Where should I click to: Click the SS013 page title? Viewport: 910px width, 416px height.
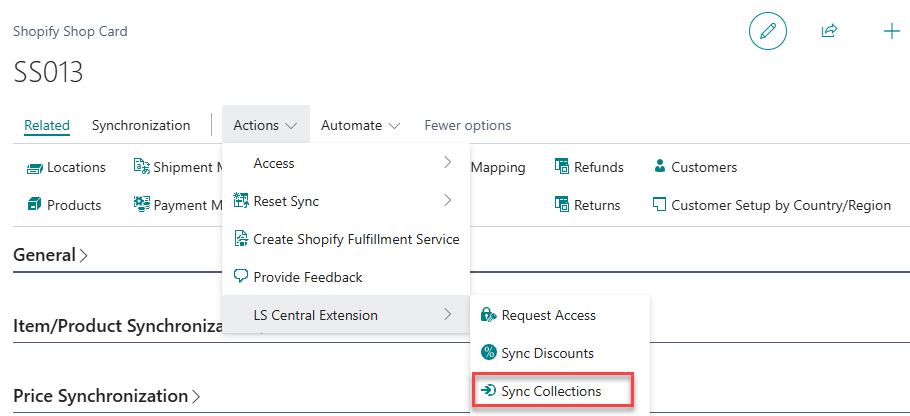(x=48, y=73)
